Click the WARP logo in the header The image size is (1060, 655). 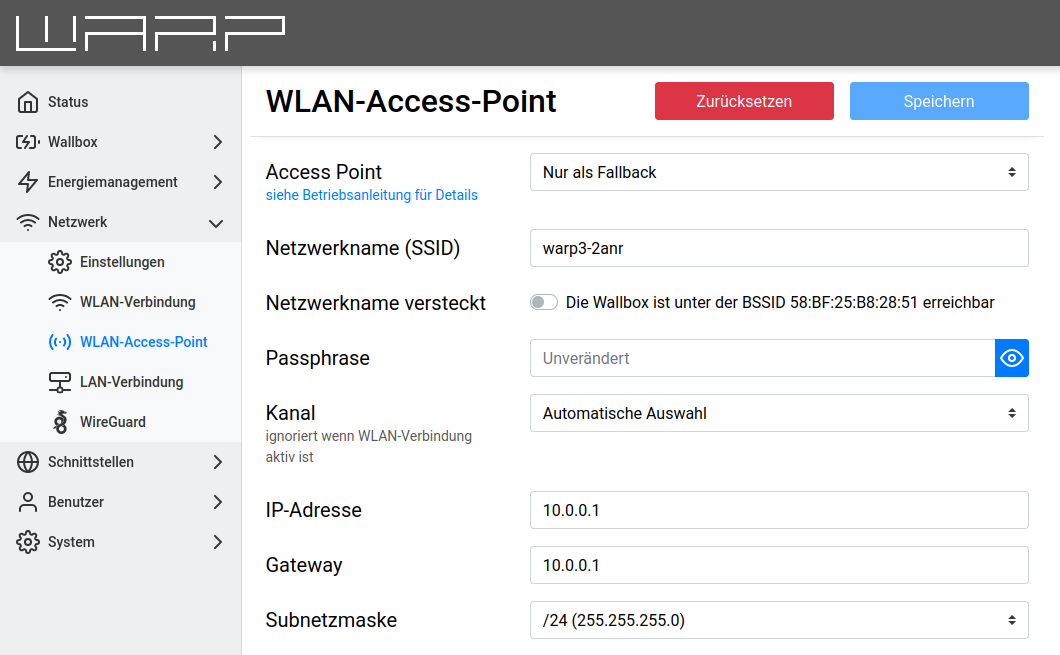pos(150,33)
